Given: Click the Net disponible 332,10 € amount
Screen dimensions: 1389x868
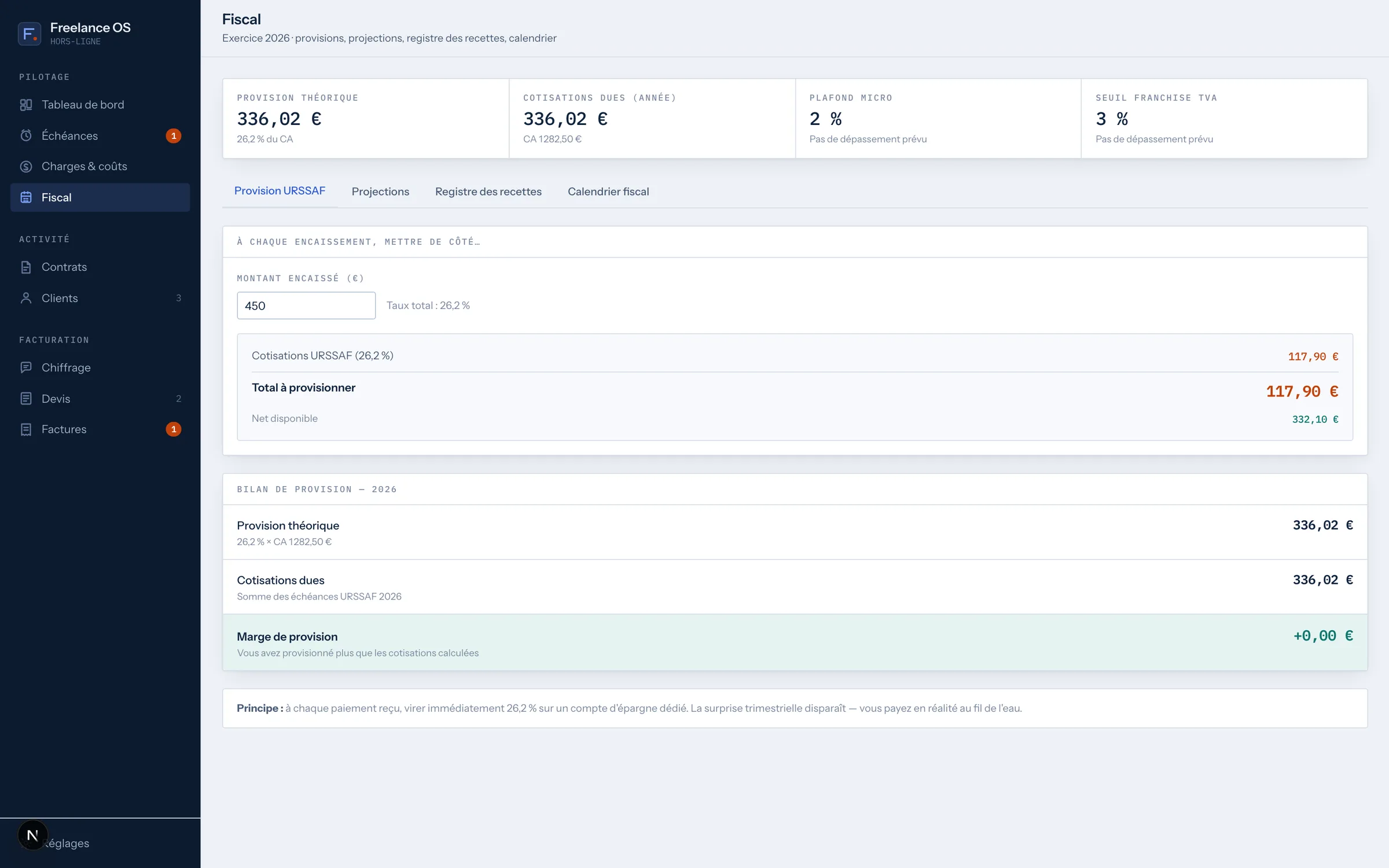Looking at the screenshot, I should tap(1315, 420).
